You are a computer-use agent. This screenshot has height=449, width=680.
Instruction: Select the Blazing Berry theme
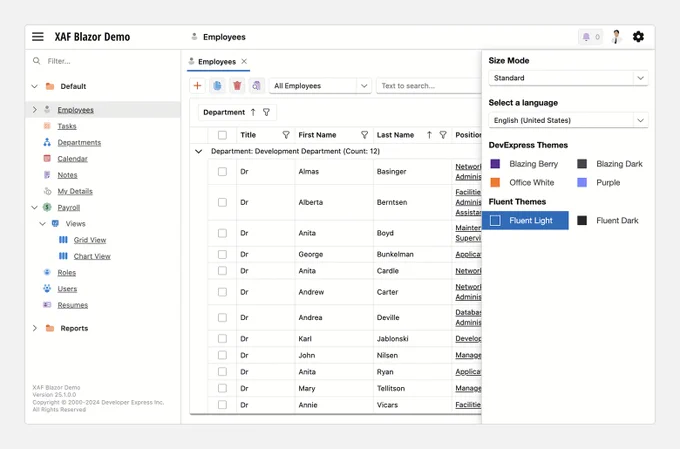pos(525,164)
